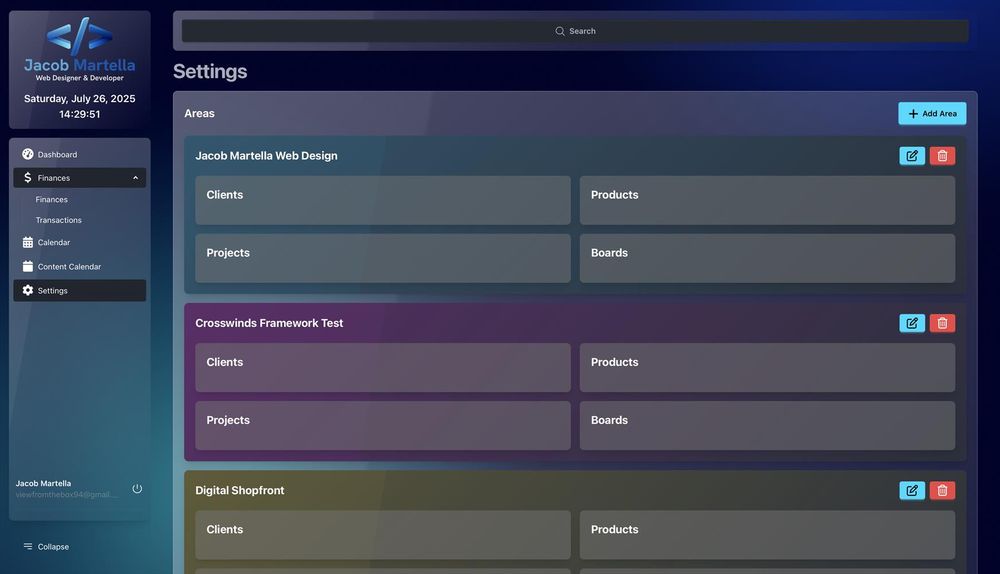Click the dollar sign Finances icon

(x=27, y=178)
